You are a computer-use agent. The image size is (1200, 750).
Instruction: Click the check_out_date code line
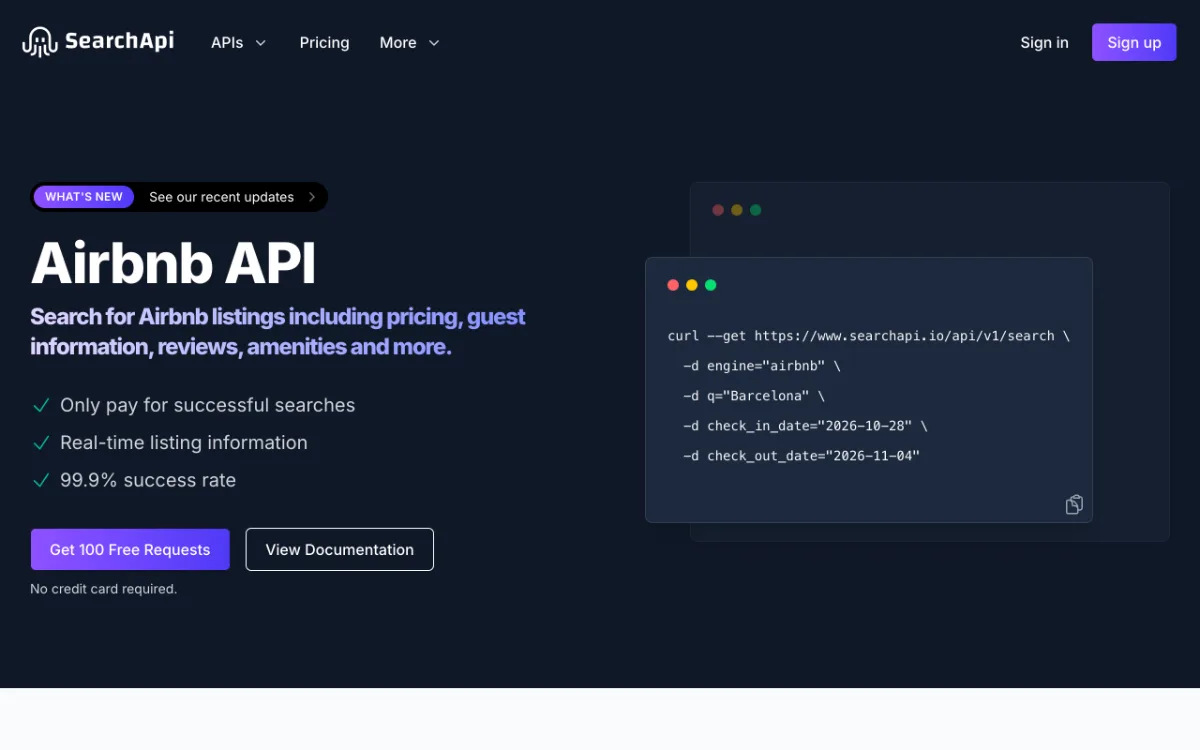tap(801, 456)
